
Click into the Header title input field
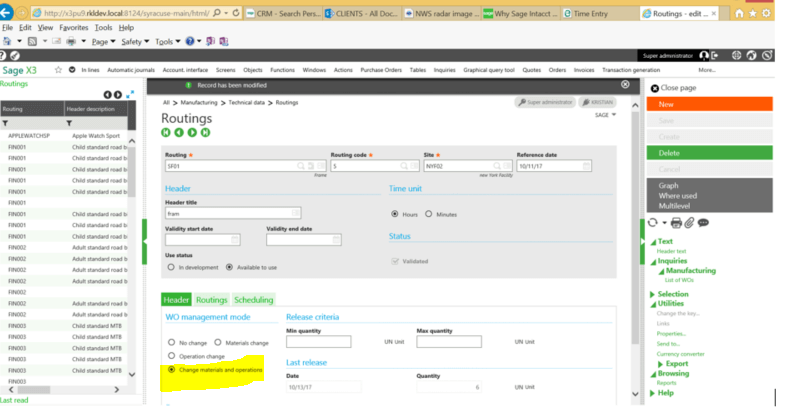pos(232,212)
